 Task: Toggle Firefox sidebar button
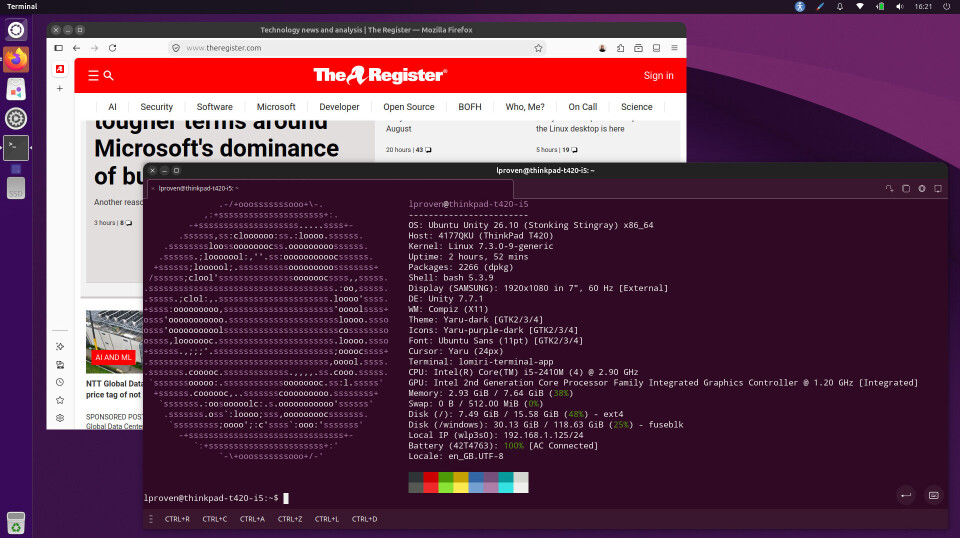[x=59, y=48]
